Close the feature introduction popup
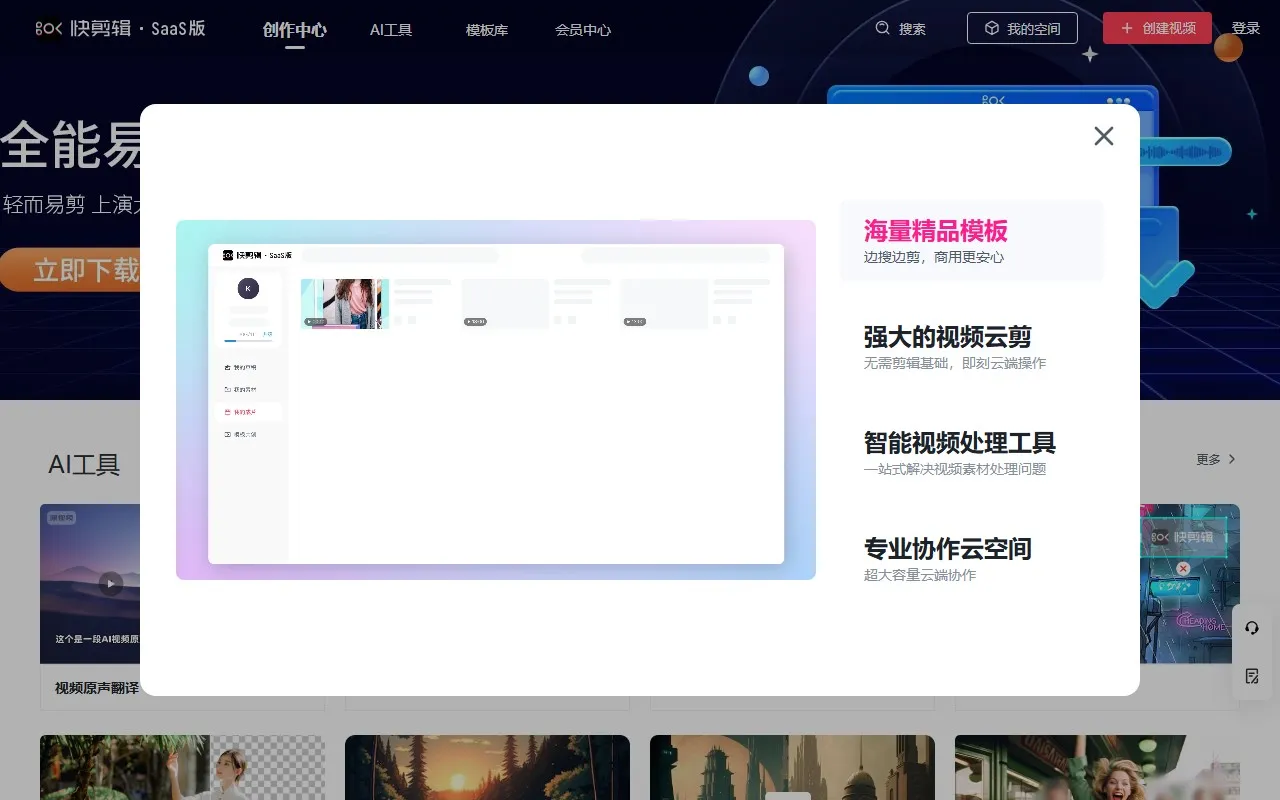The image size is (1280, 800). [x=1103, y=135]
